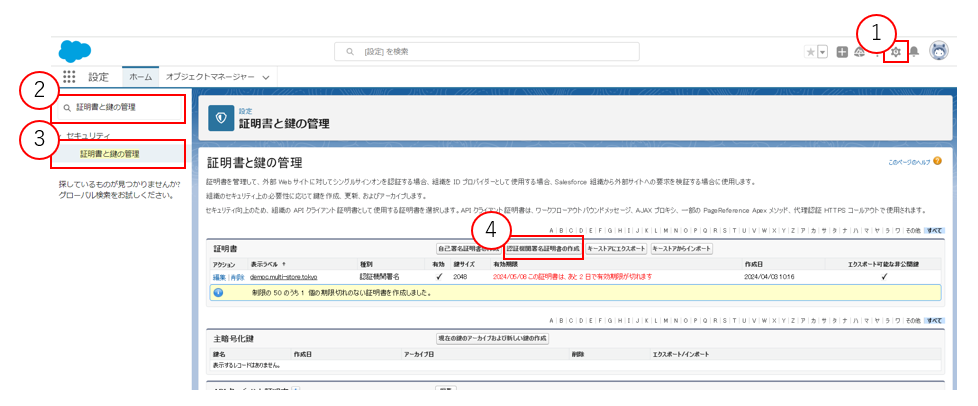Click the Salesforce cloud logo
This screenshot has height=406, width=978.
pyautogui.click(x=75, y=51)
